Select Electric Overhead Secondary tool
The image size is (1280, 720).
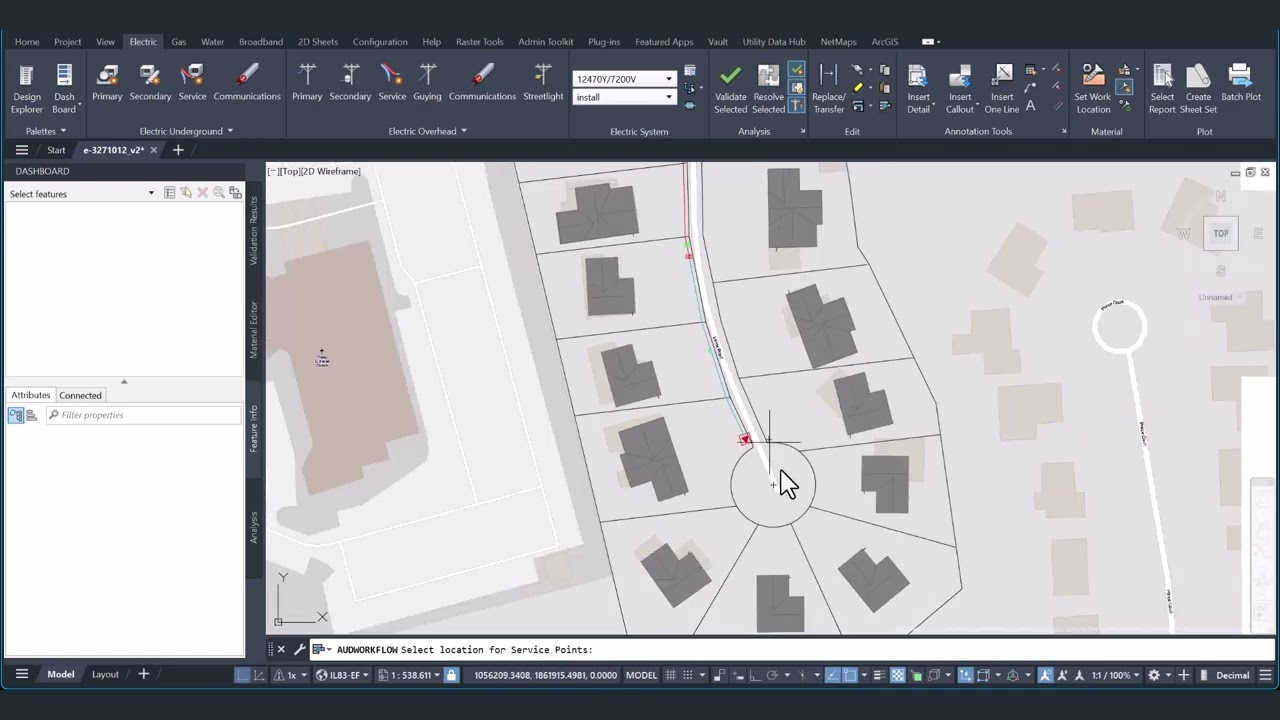pos(350,83)
